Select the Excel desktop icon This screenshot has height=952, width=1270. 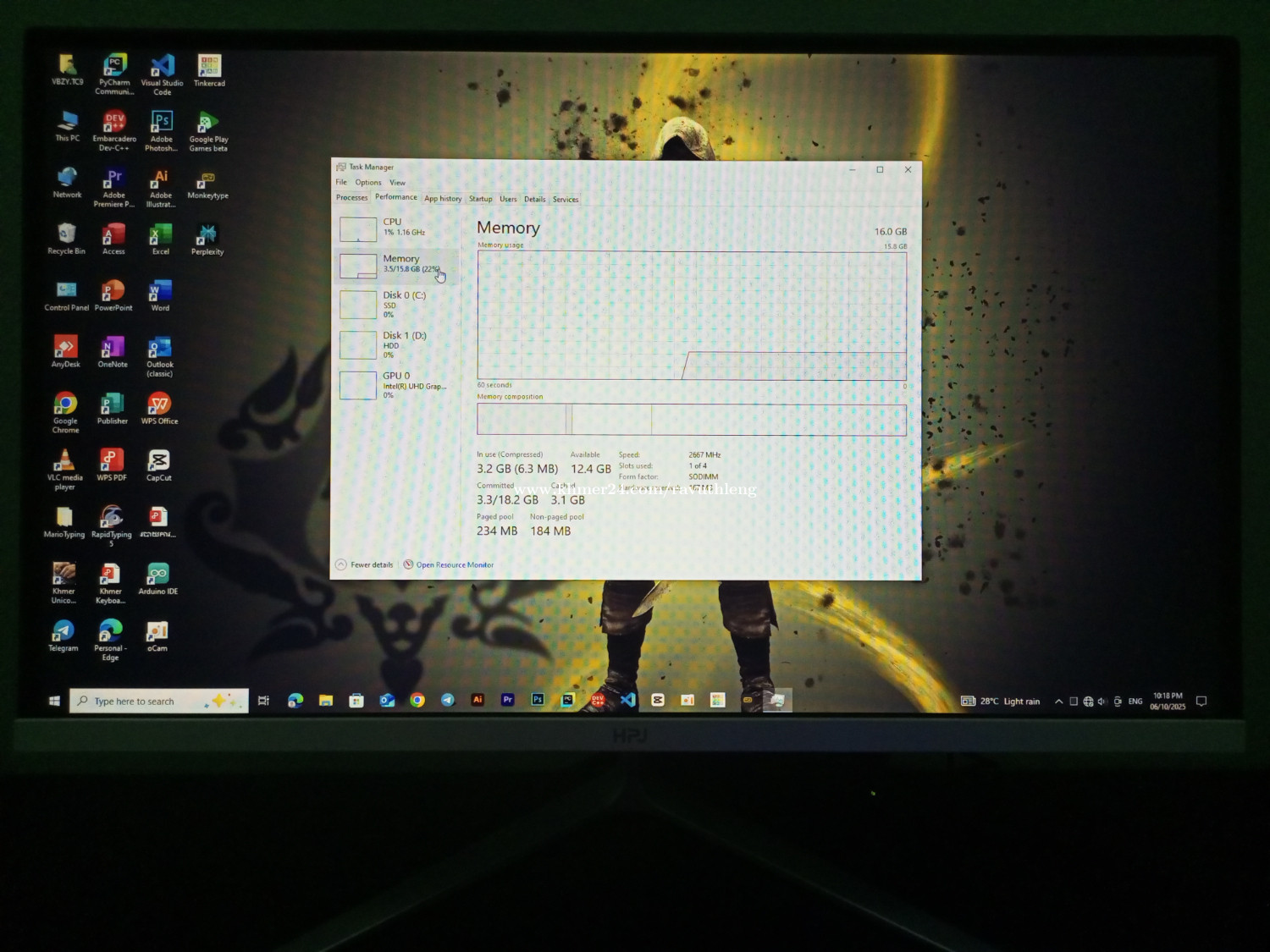pyautogui.click(x=160, y=239)
